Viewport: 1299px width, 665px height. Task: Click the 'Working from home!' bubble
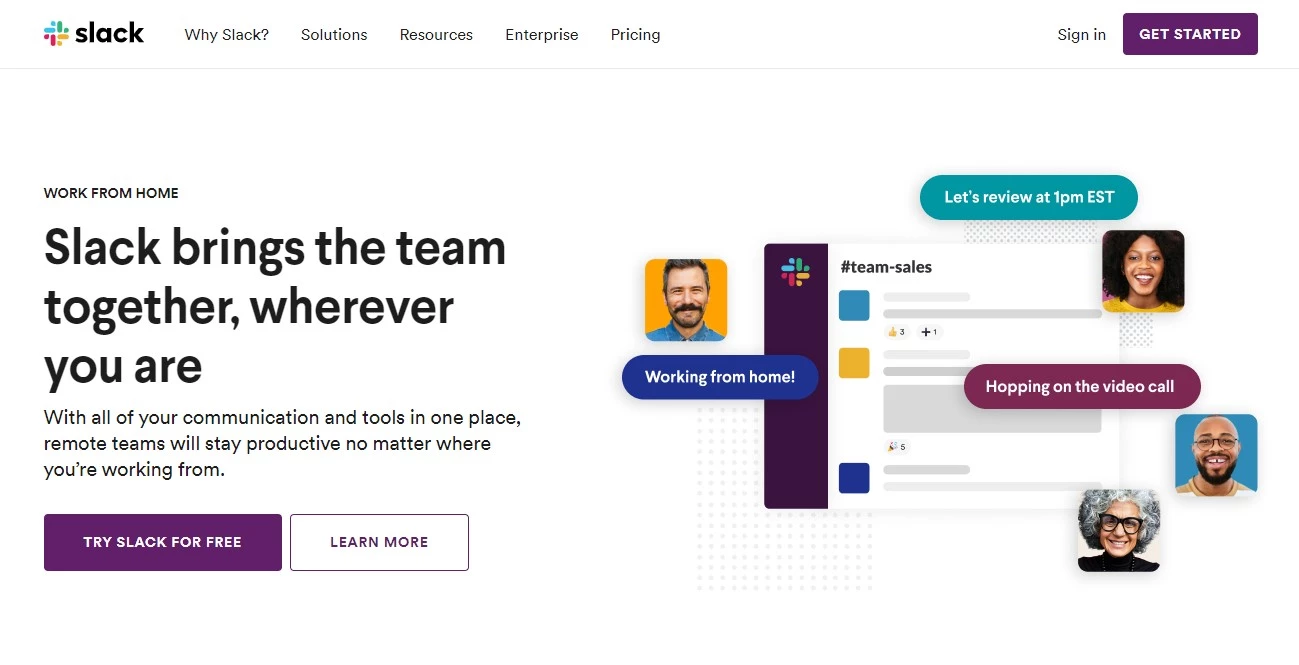coord(720,377)
